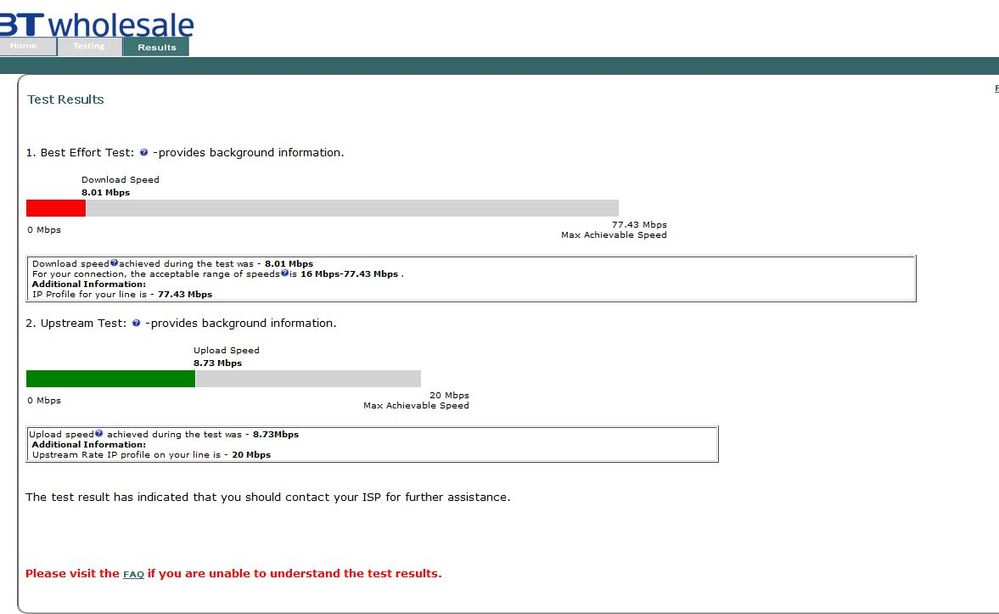
Task: Click the grey portion of upload bar
Action: (x=308, y=379)
